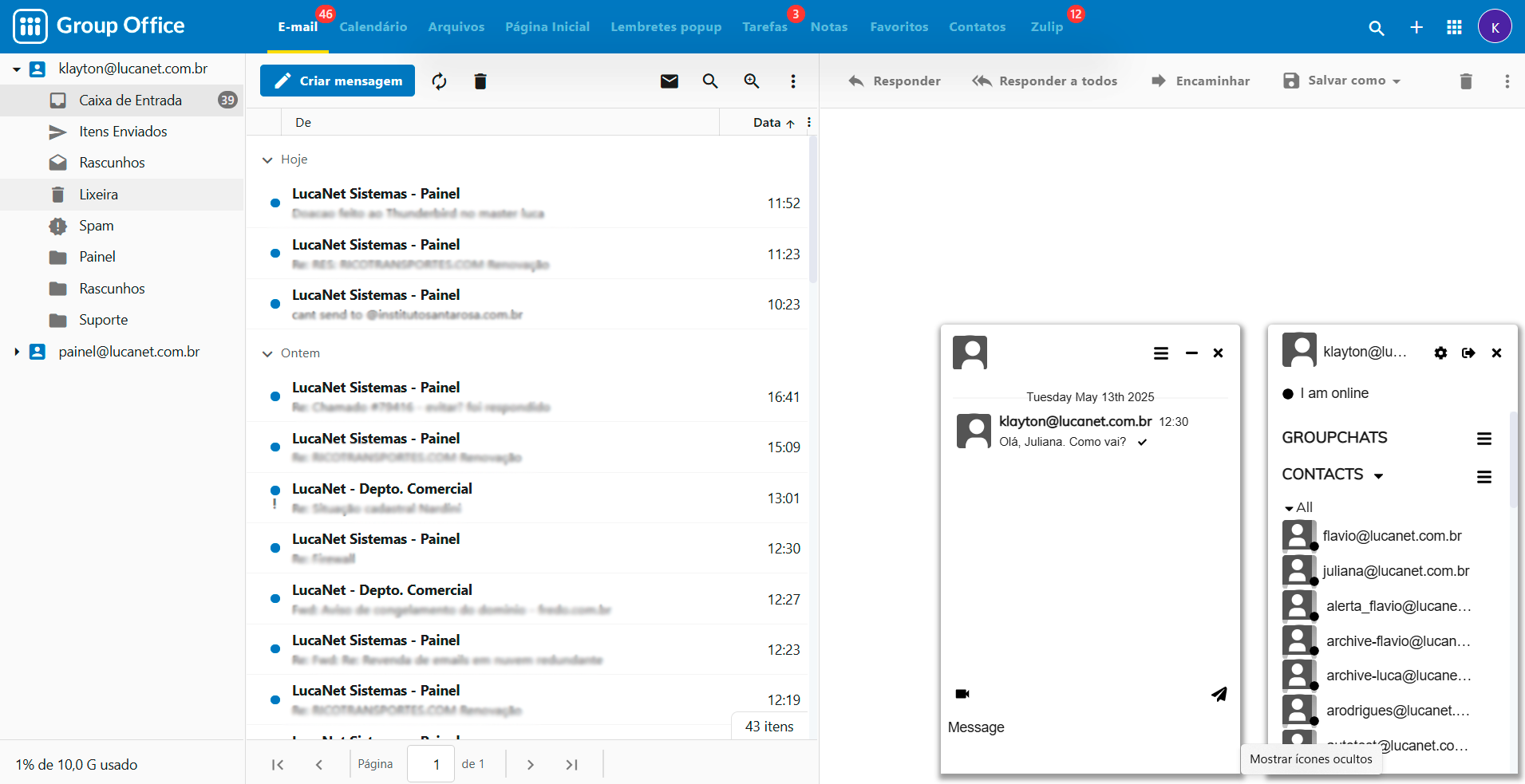Collapse the Ontem email group
The width and height of the screenshot is (1525, 784).
coord(267,354)
